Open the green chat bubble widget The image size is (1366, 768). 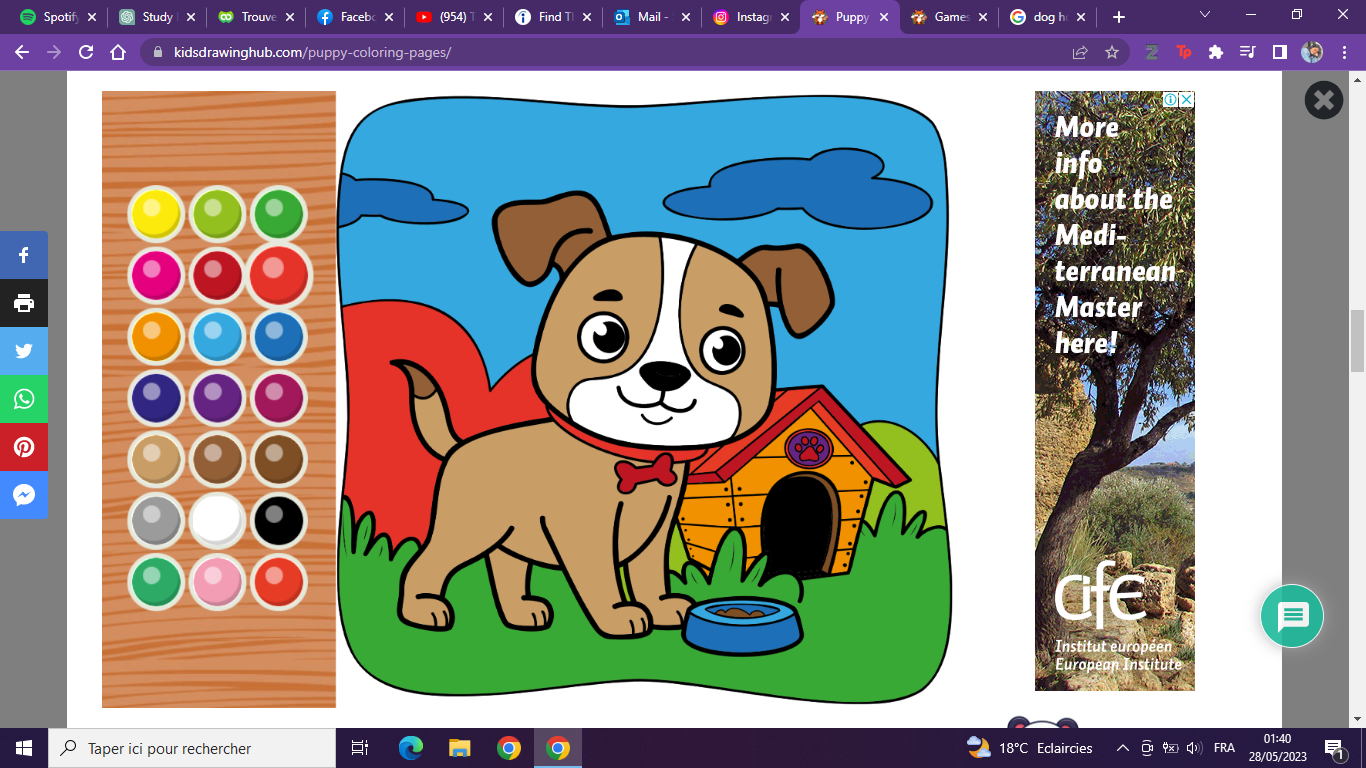[x=1292, y=616]
